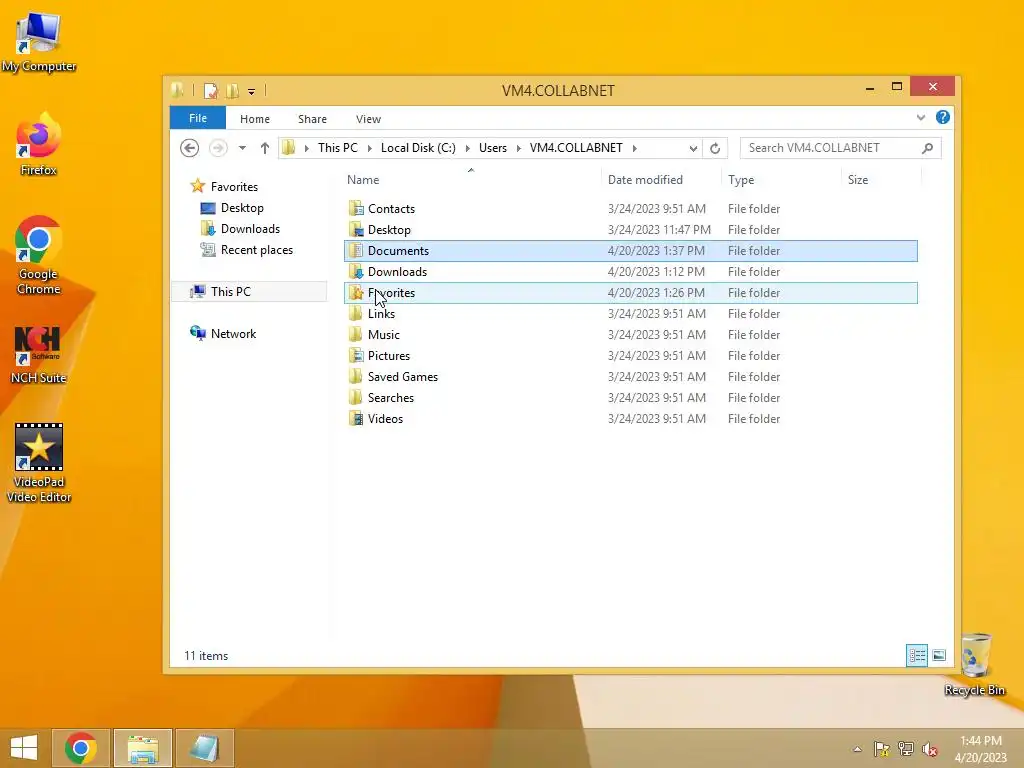This screenshot has width=1024, height=768.
Task: Select the Videos folder icon
Action: pos(356,419)
